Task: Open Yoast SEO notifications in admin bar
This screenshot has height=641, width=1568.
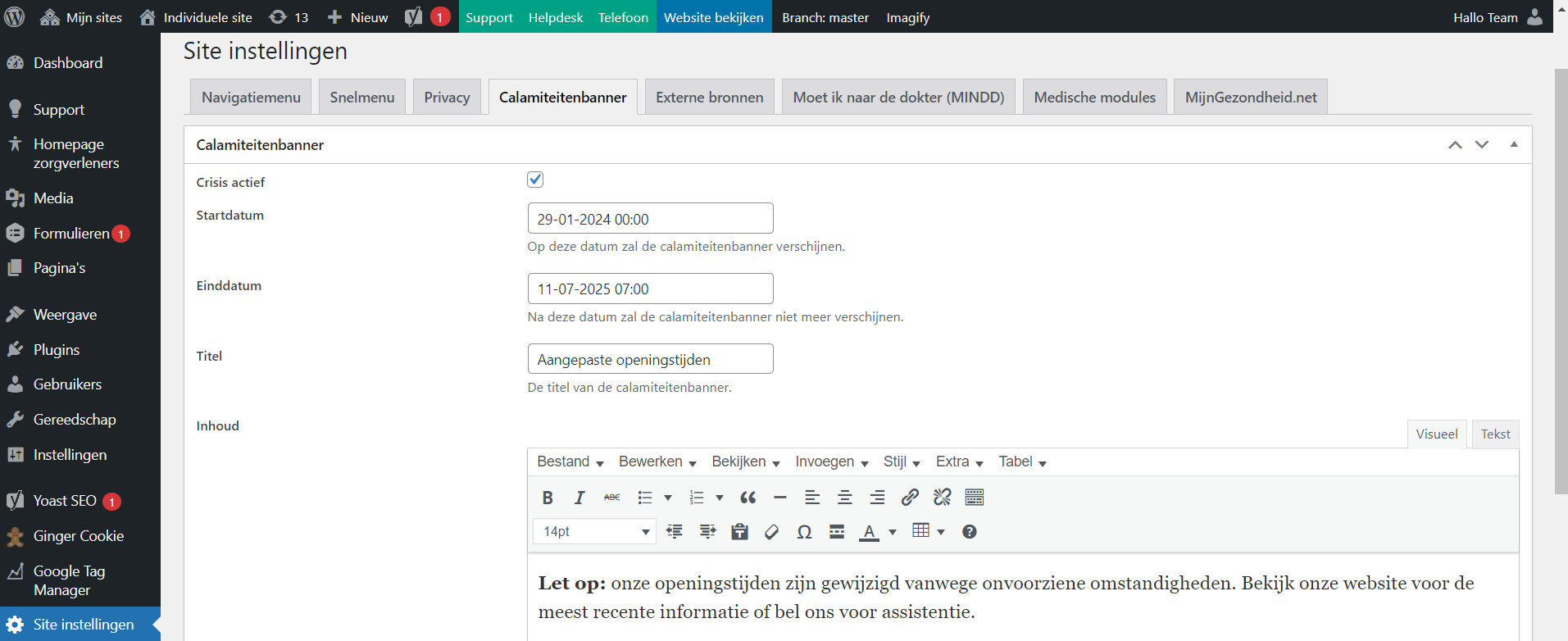Action: (428, 16)
